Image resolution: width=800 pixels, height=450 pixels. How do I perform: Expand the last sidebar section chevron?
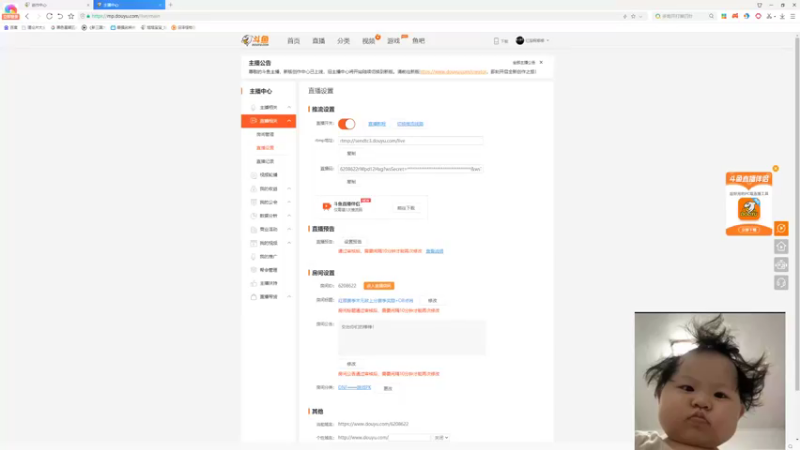289,296
